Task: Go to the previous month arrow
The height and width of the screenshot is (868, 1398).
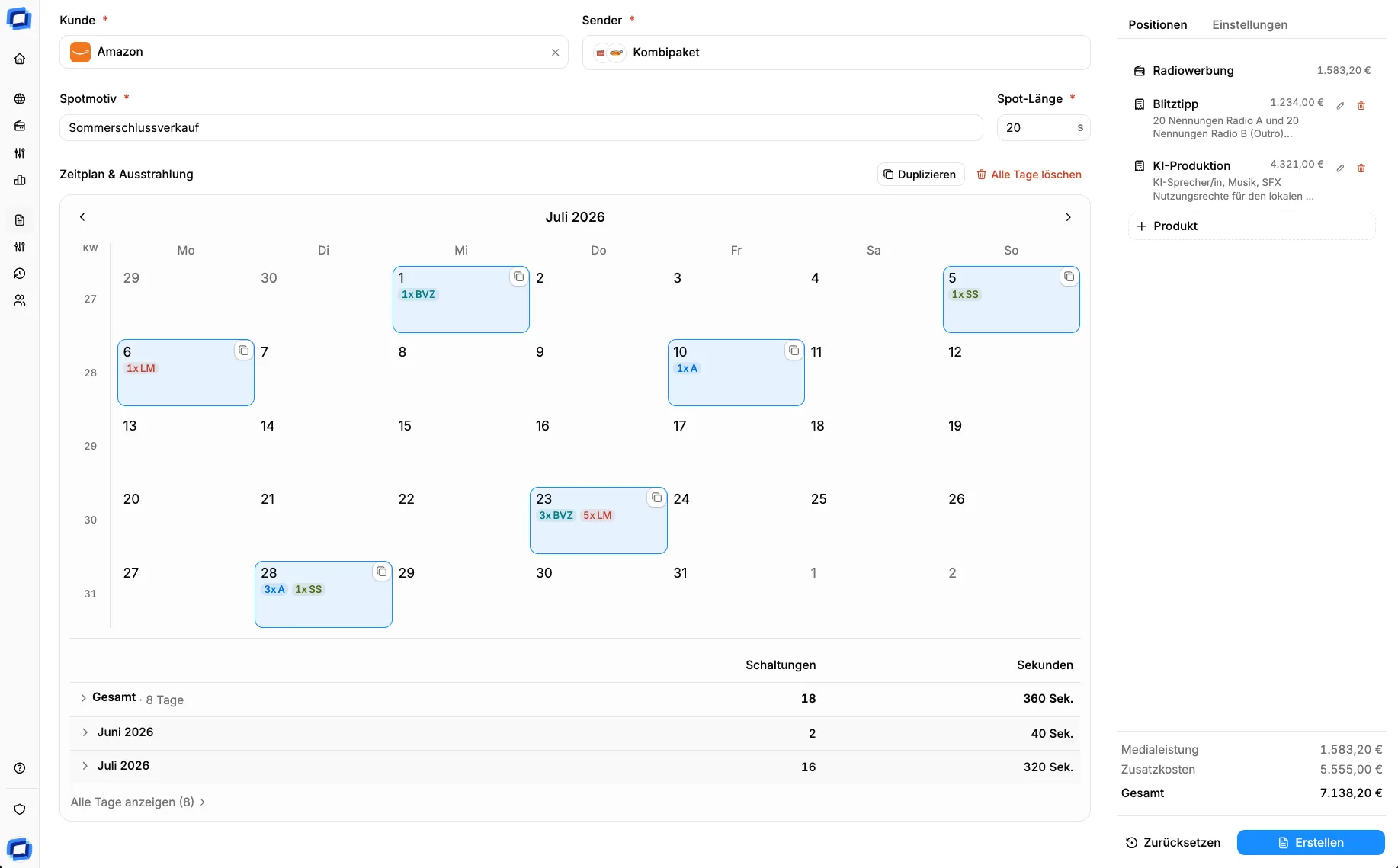Action: (82, 217)
